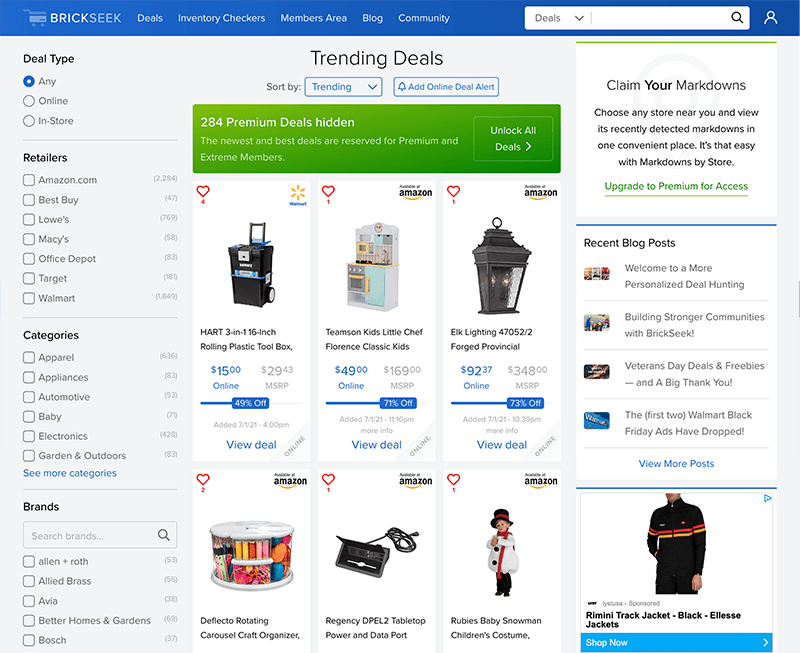View deal for HART Tool Box

pyautogui.click(x=251, y=445)
